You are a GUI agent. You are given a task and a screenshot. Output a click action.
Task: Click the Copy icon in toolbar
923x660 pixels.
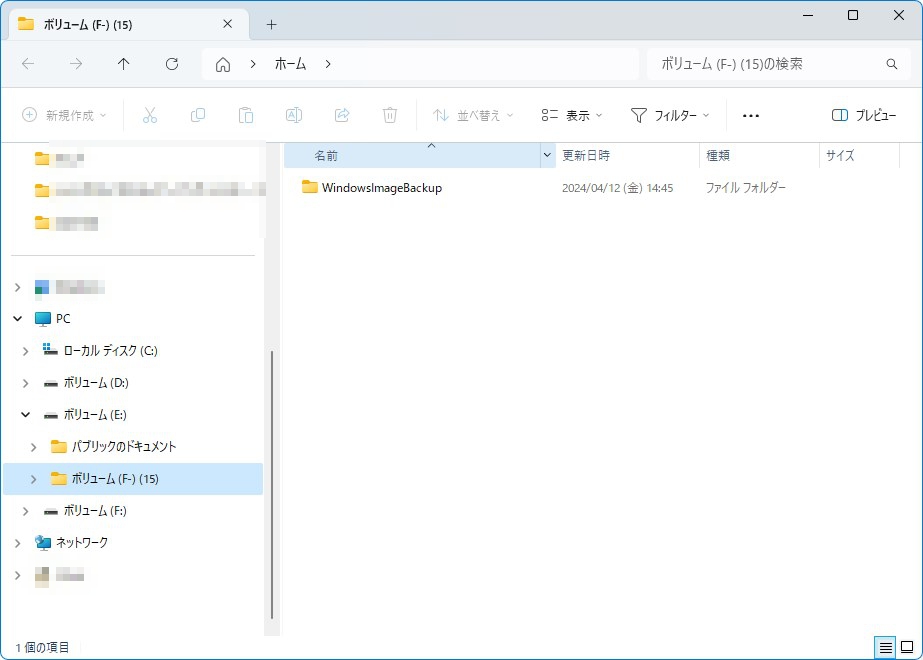[x=198, y=115]
